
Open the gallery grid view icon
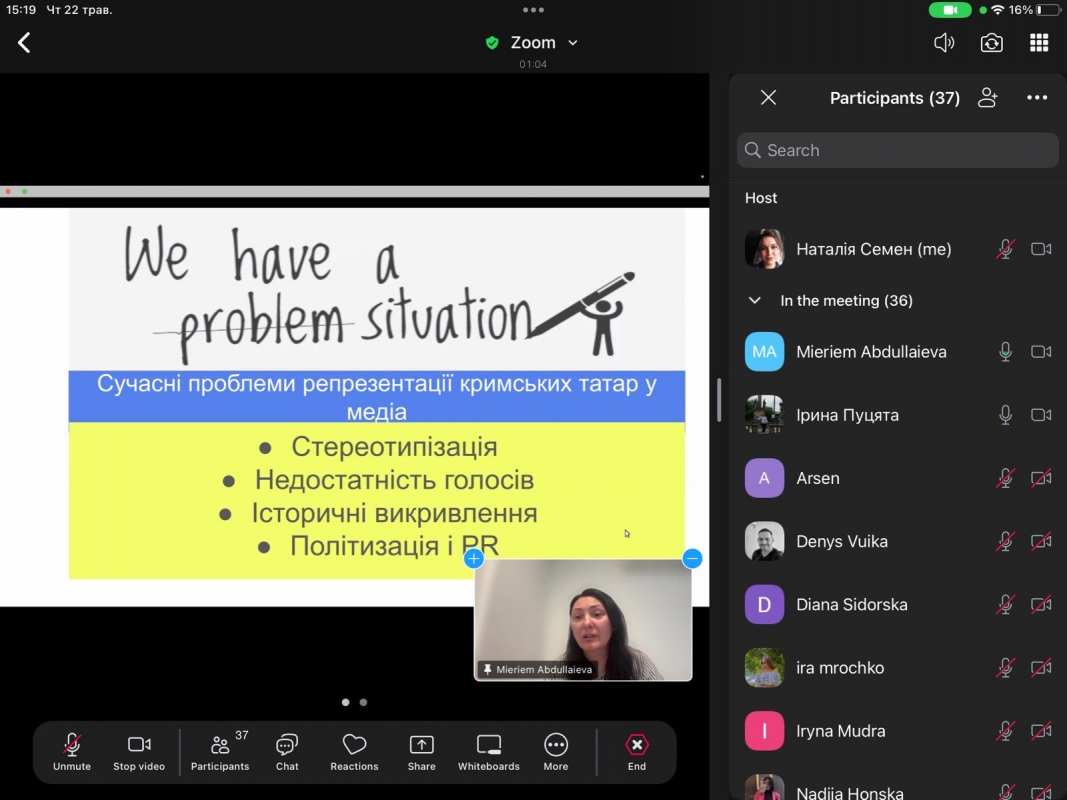pyautogui.click(x=1039, y=43)
